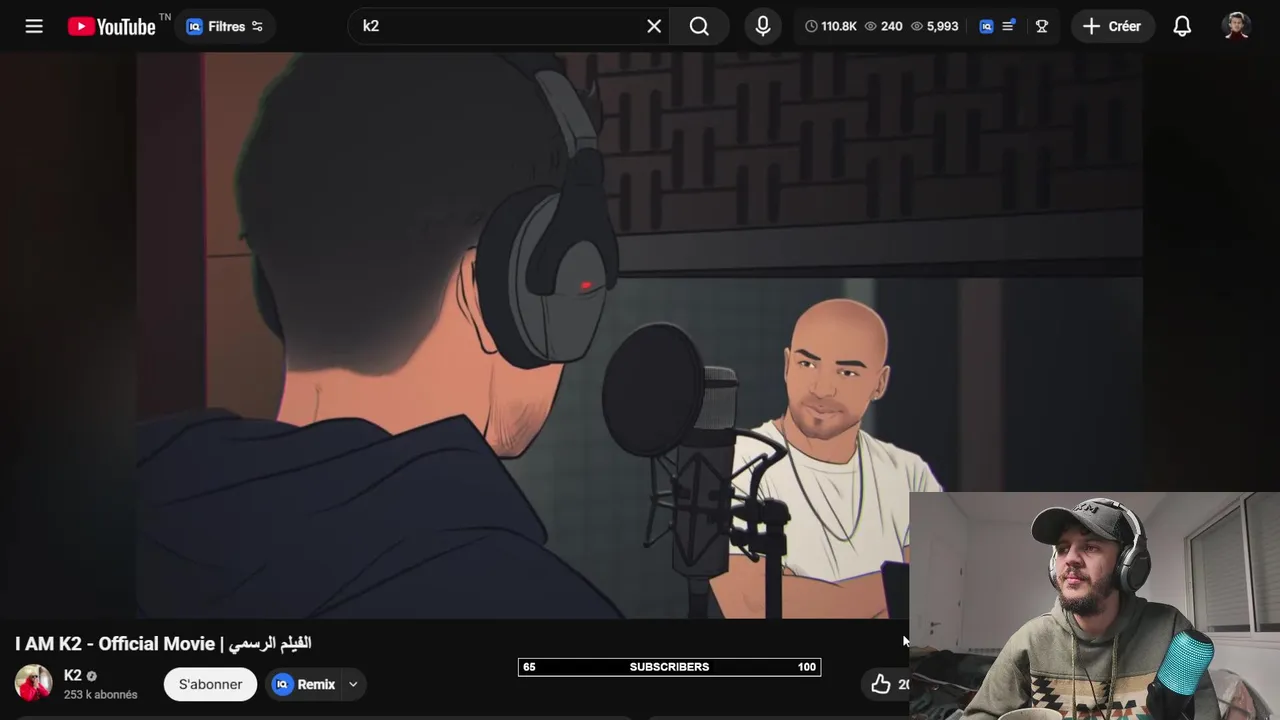The image size is (1280, 720).
Task: Click on the video player
Action: click(x=640, y=335)
